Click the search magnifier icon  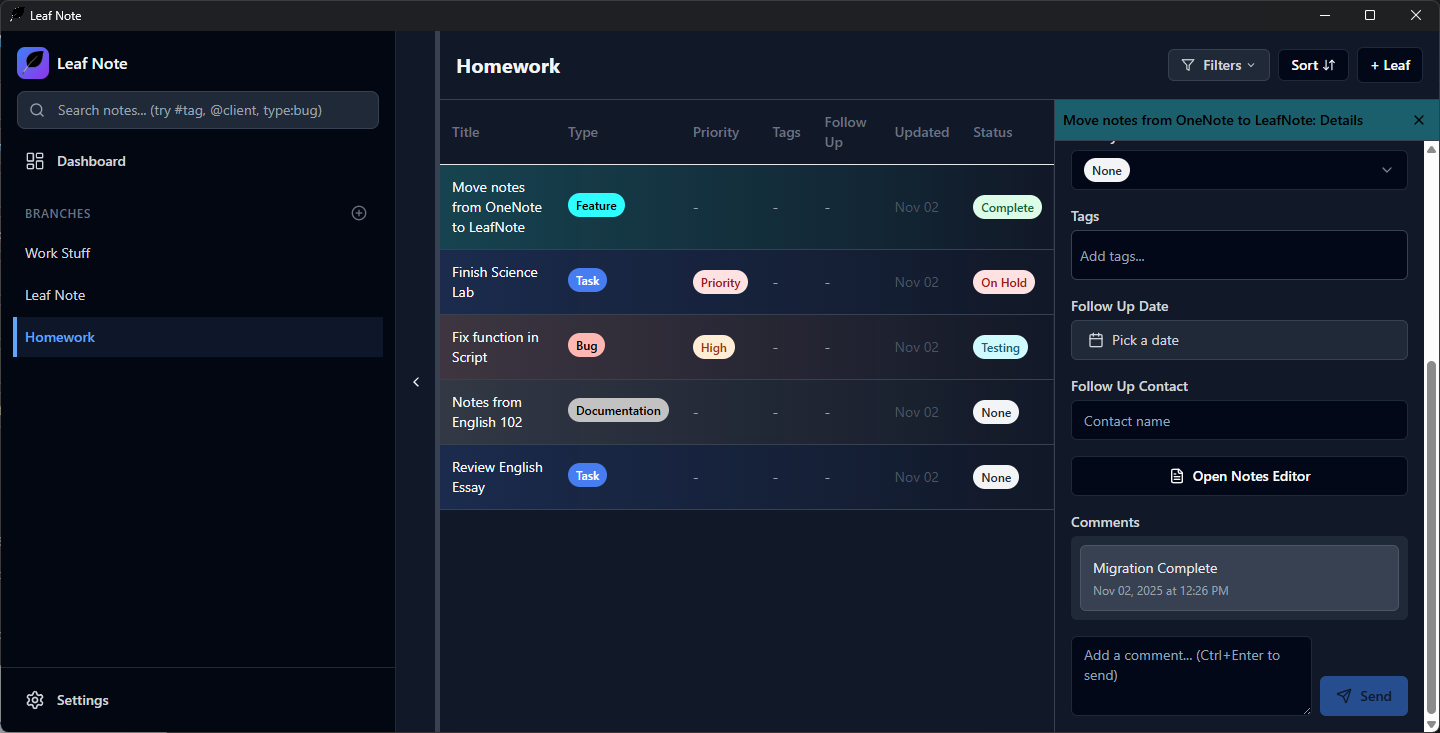click(x=38, y=110)
